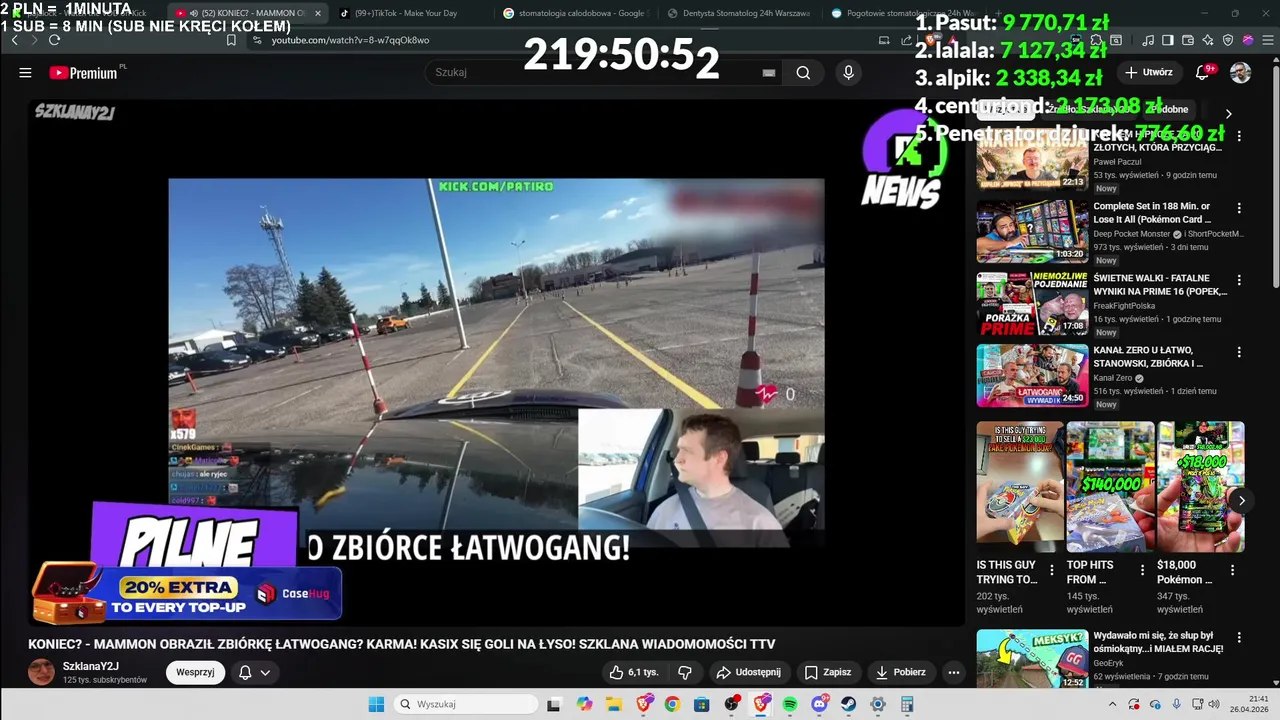Open the YouTube account avatar menu

tap(1240, 73)
